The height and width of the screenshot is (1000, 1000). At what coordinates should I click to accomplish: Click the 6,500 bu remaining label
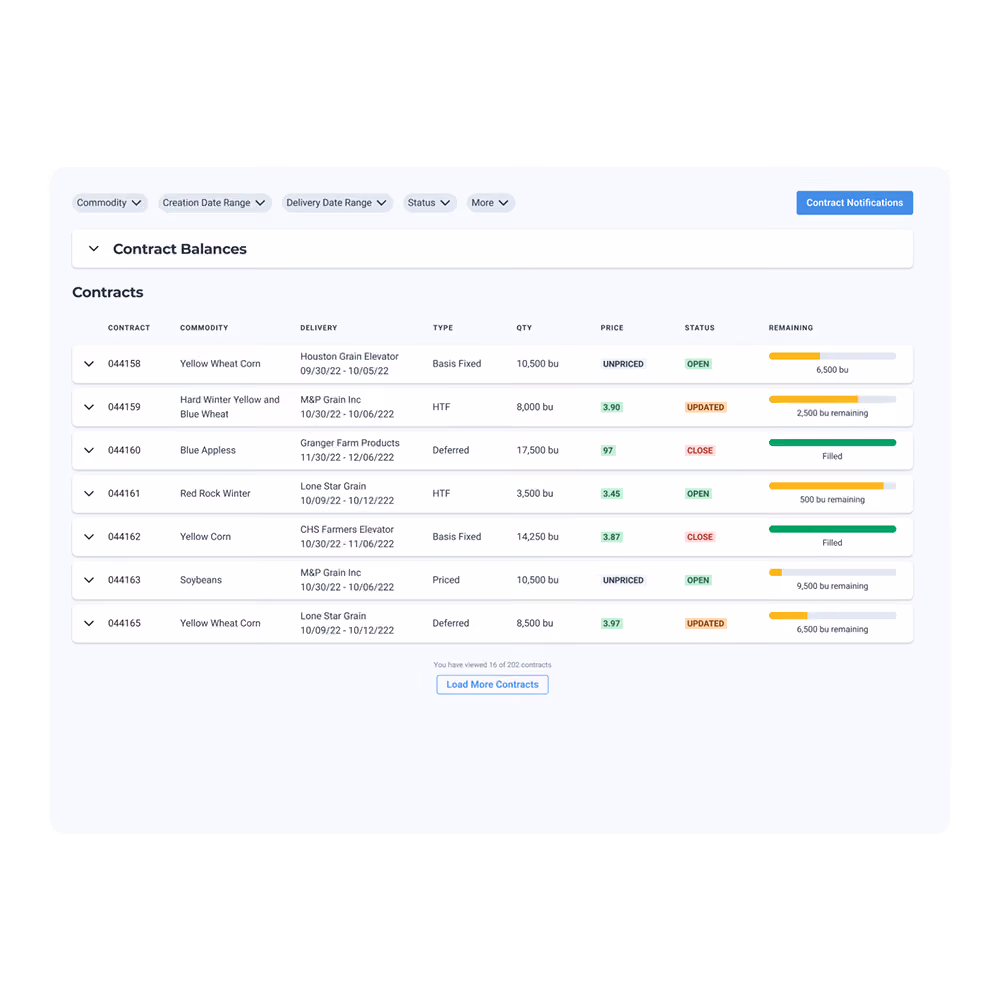[832, 629]
